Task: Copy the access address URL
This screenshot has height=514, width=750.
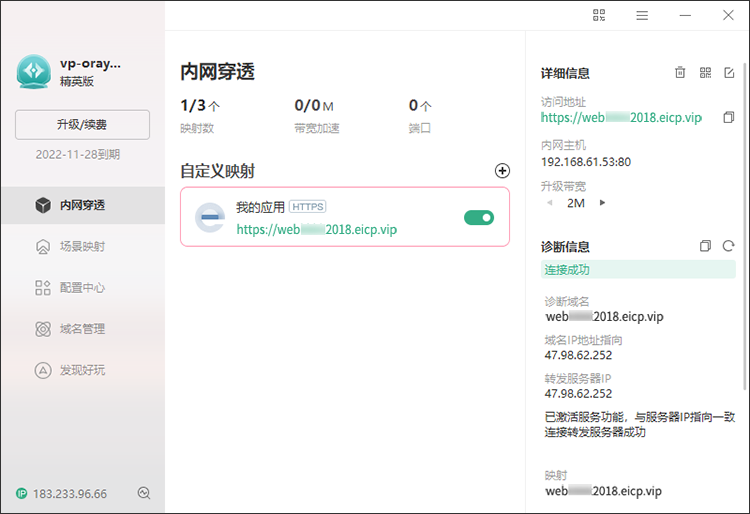Action: point(728,118)
